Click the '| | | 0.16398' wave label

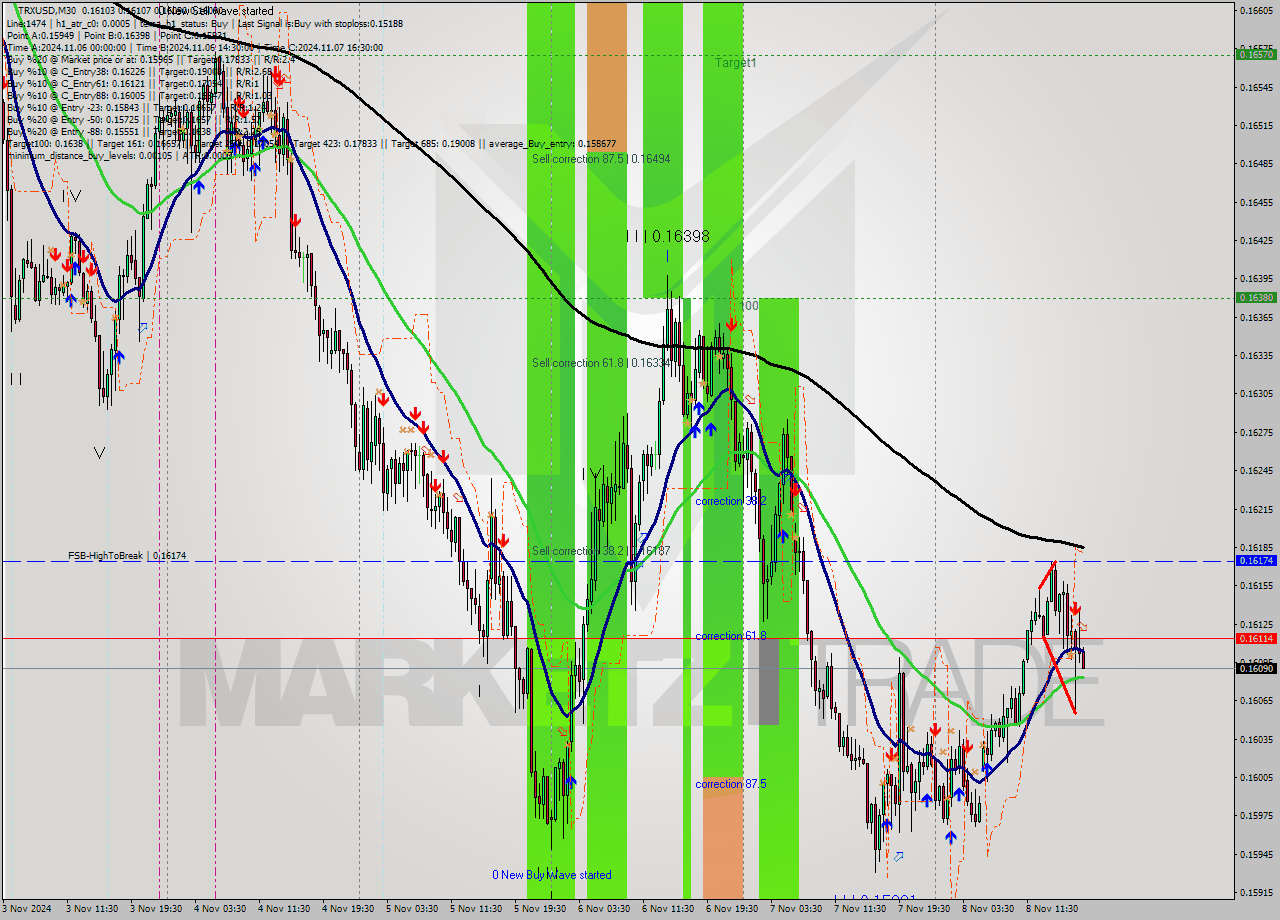pyautogui.click(x=667, y=237)
